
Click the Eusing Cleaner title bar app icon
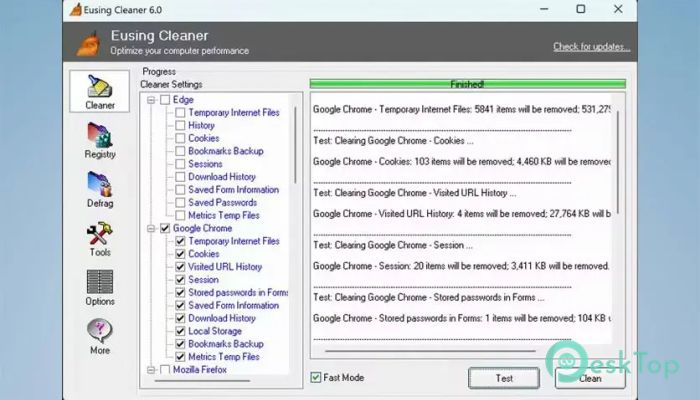[x=75, y=9]
